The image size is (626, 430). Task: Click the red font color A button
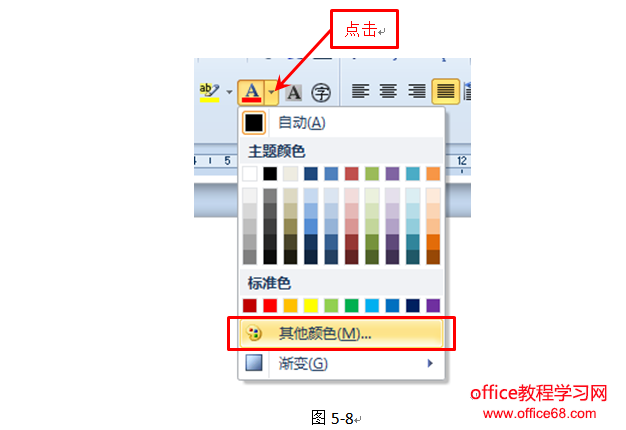tap(252, 92)
